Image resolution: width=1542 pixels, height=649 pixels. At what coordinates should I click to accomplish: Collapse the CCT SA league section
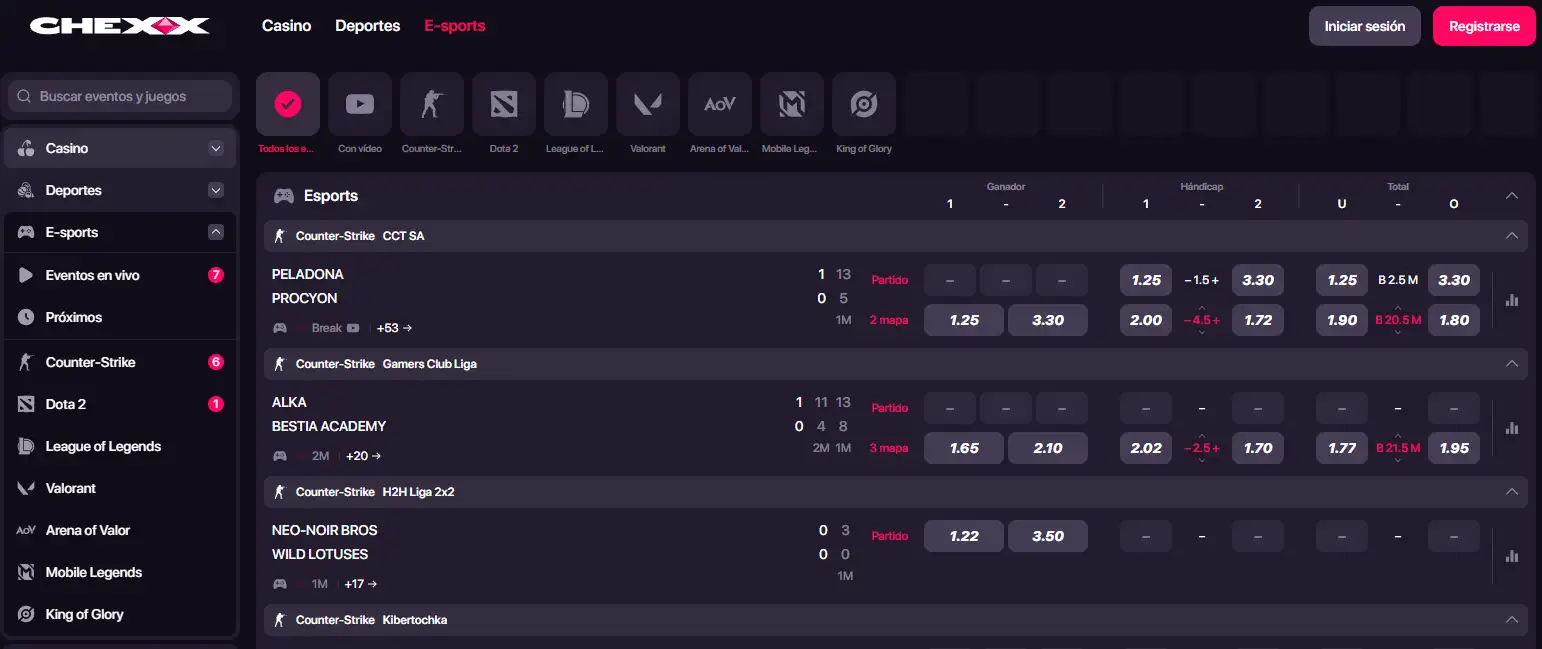[1512, 236]
